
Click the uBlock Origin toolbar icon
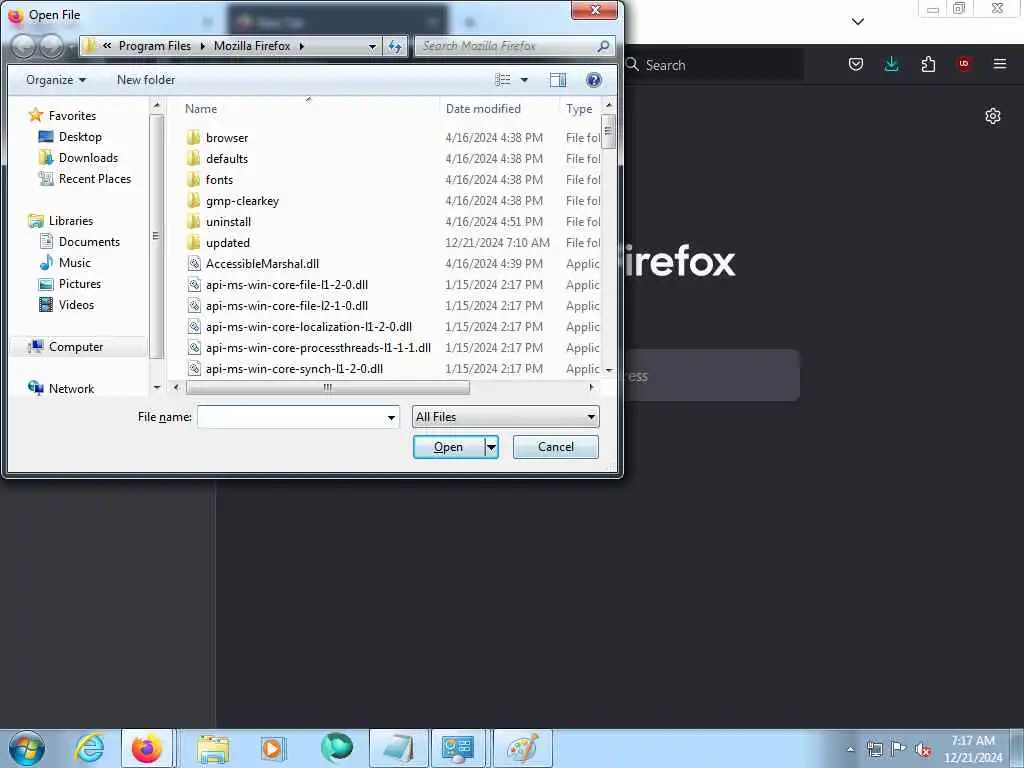click(964, 64)
